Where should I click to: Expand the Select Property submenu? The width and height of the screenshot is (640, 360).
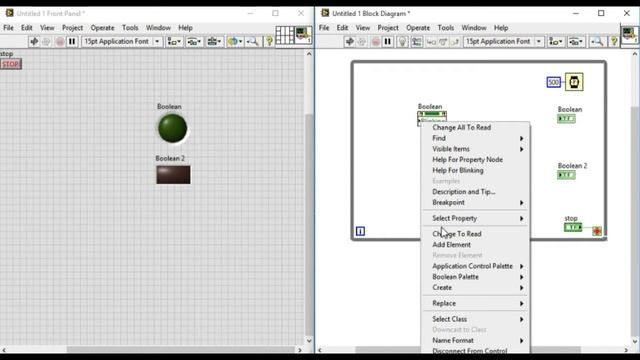[476, 218]
